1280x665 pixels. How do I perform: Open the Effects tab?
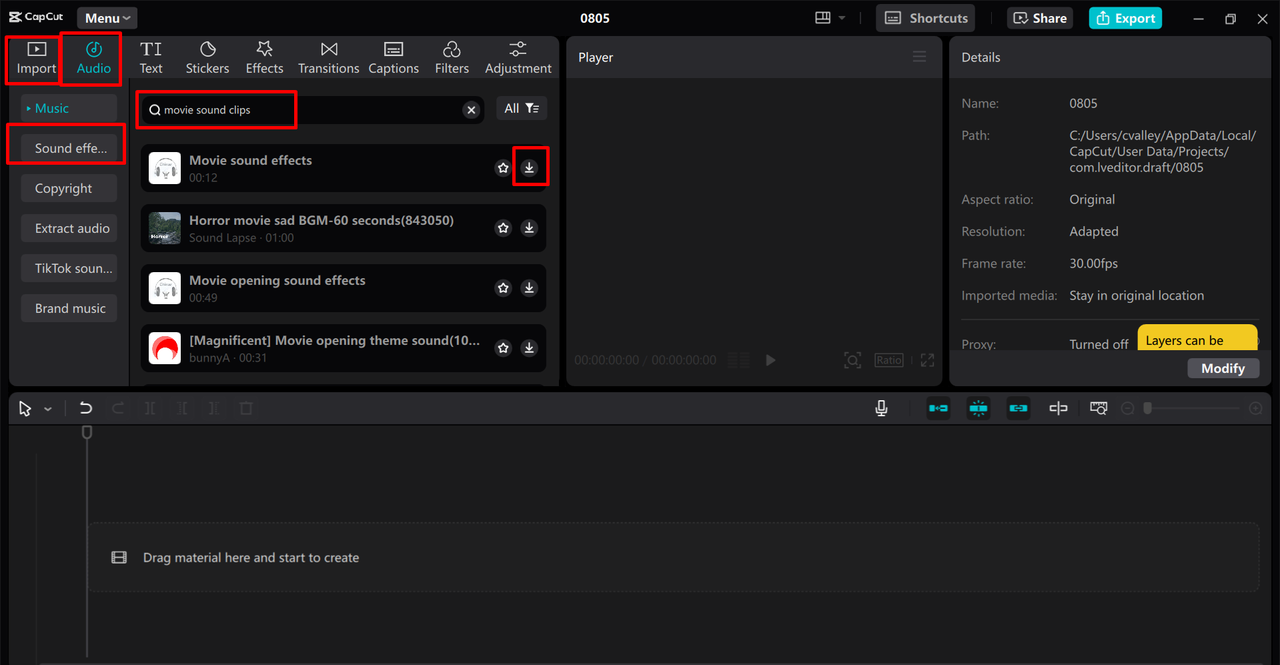point(264,58)
